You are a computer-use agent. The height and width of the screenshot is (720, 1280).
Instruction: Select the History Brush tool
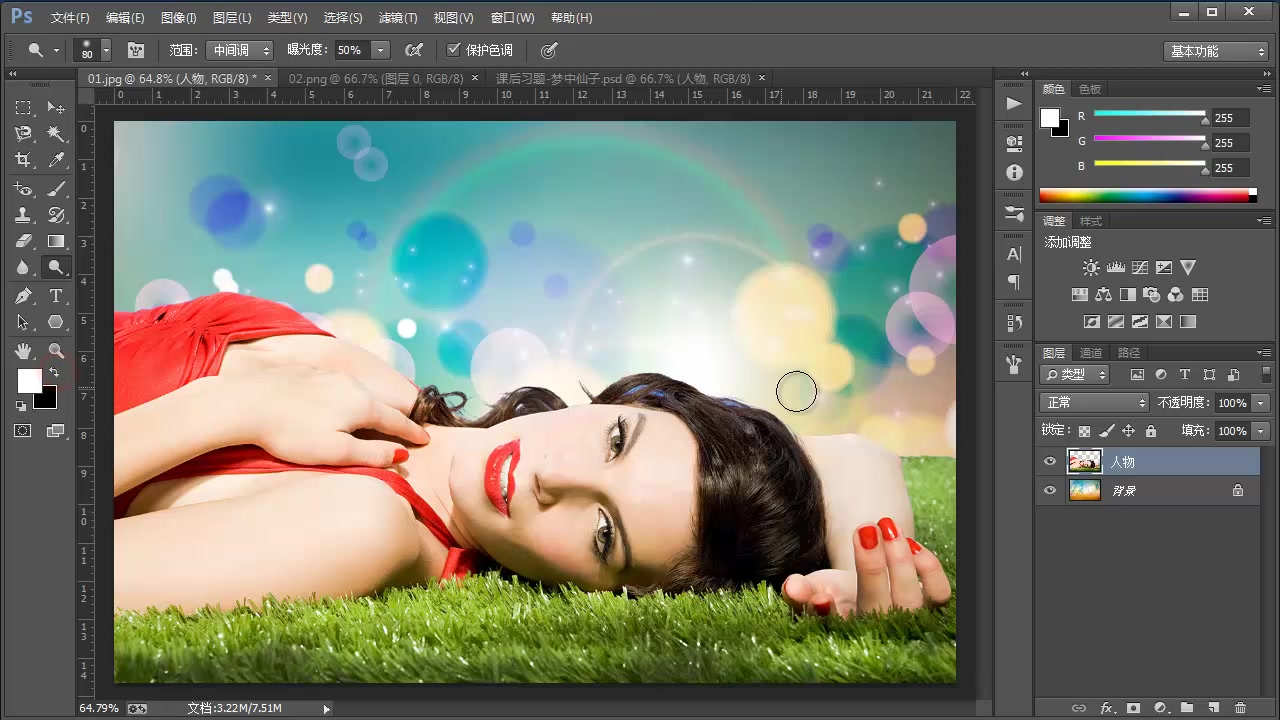coord(56,214)
